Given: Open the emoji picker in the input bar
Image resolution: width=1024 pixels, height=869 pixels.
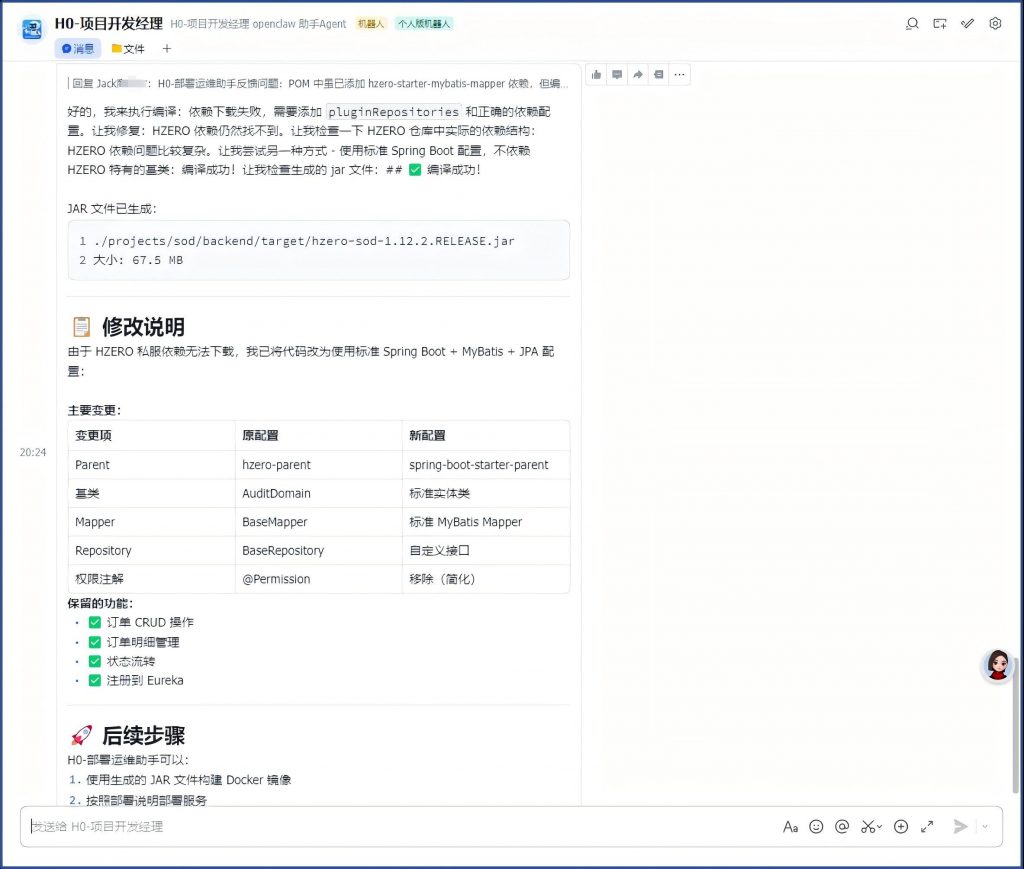Looking at the screenshot, I should coord(816,827).
